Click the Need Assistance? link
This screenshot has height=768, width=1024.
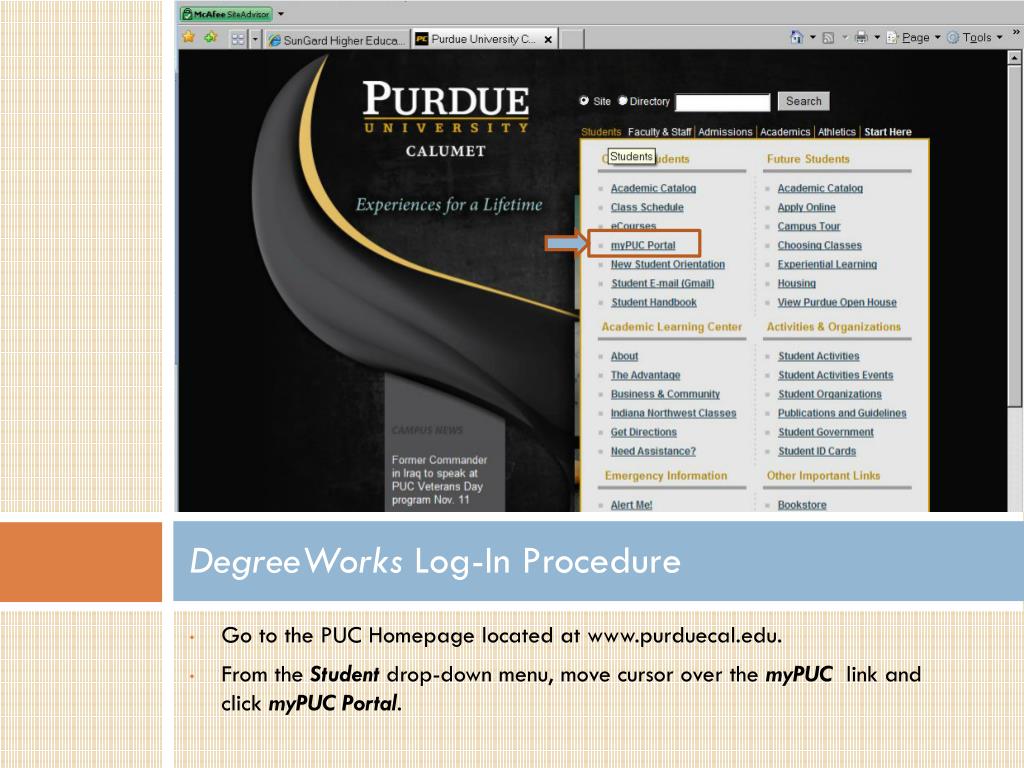point(653,451)
